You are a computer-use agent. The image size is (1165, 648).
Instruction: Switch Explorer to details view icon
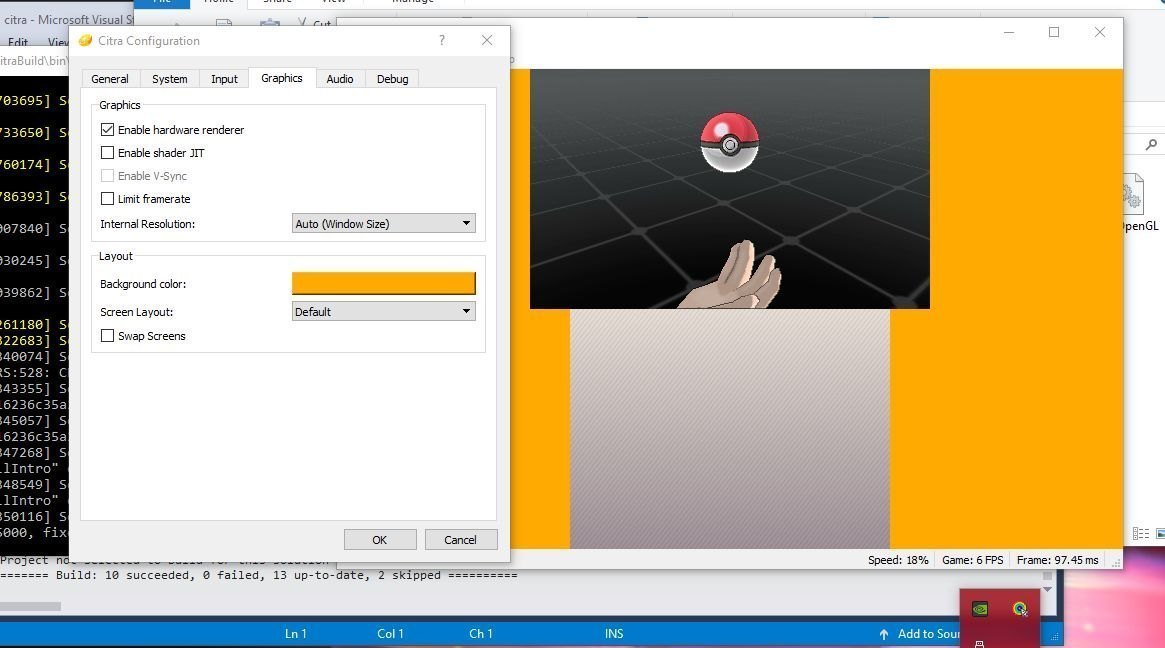[x=1140, y=534]
